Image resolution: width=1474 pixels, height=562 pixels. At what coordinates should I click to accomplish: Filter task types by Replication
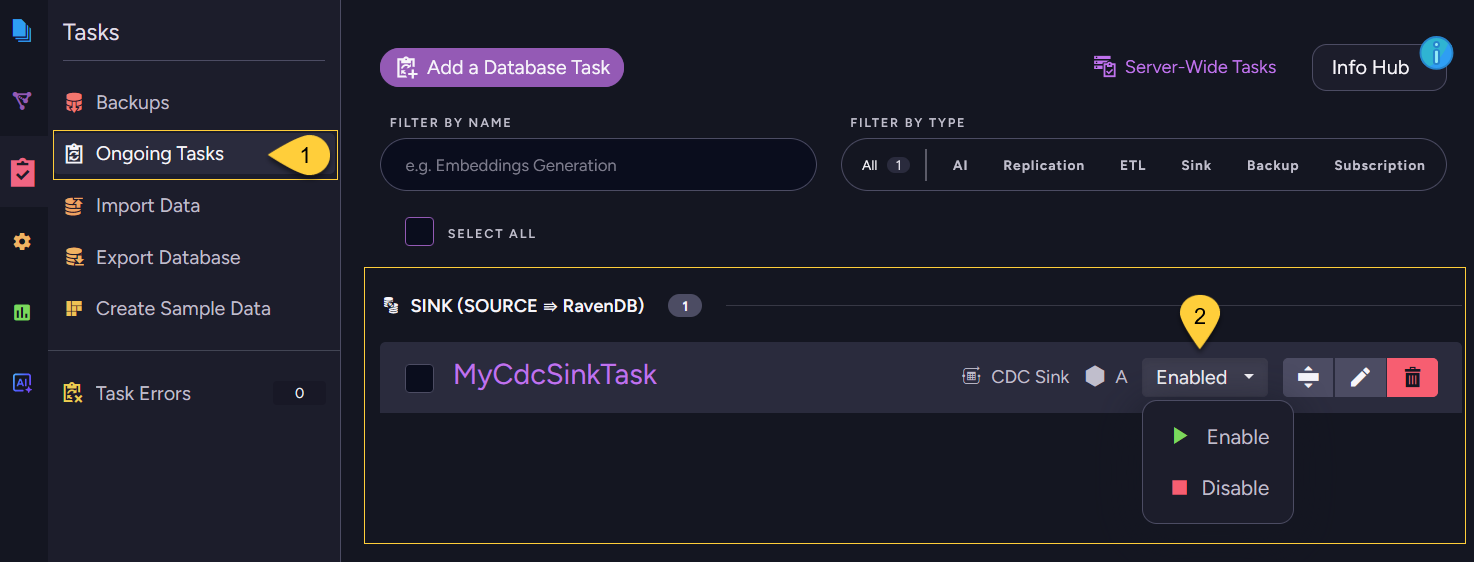point(1044,165)
